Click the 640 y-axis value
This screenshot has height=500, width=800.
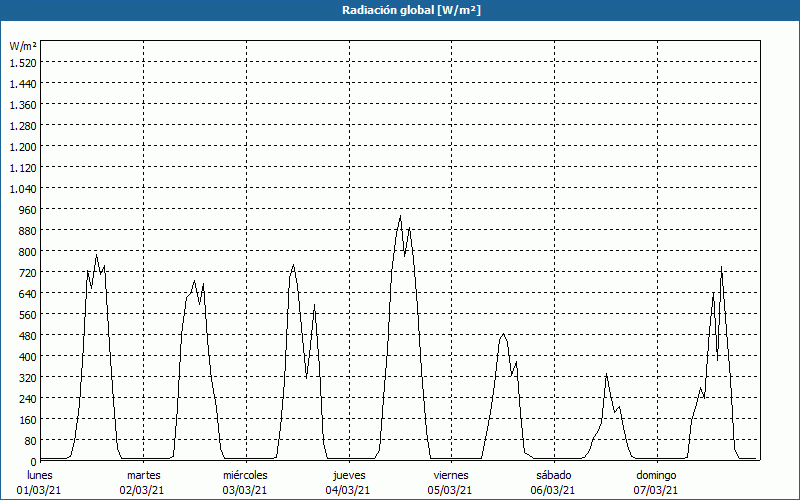(x=28, y=294)
